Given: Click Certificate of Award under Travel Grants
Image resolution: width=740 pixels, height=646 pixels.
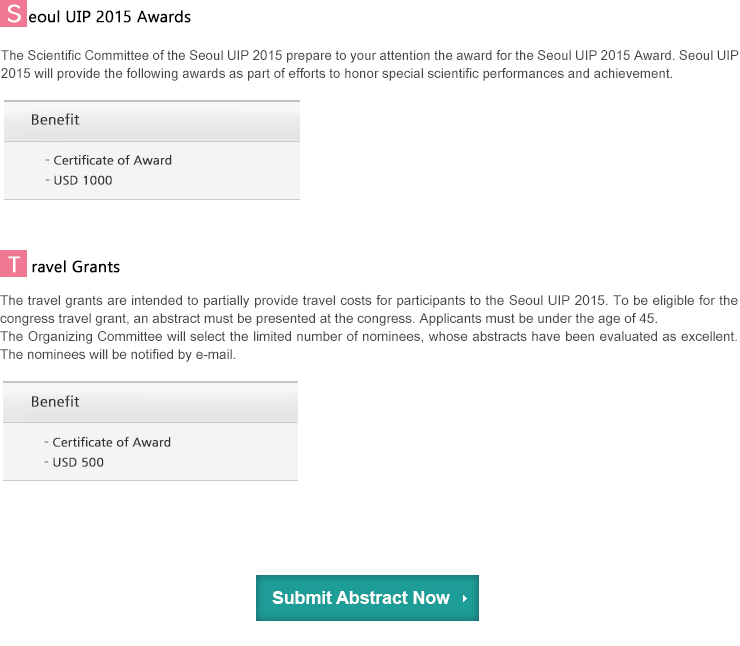Looking at the screenshot, I should [111, 442].
